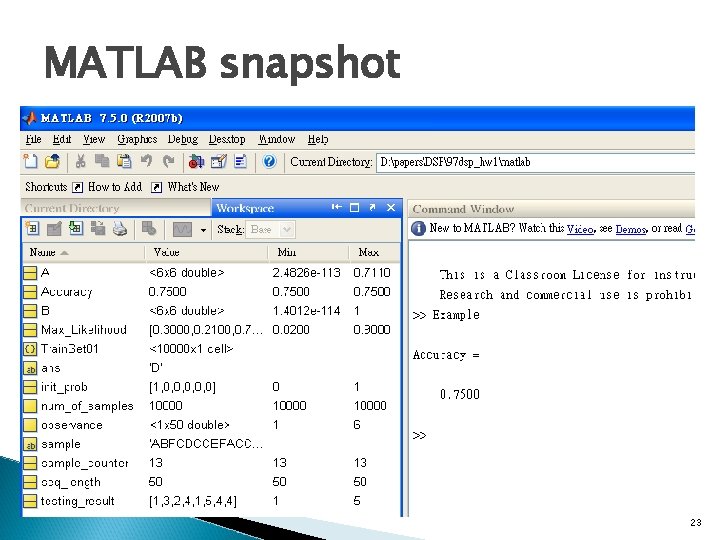
Task: Select the sample string variable
Action: coord(211,444)
